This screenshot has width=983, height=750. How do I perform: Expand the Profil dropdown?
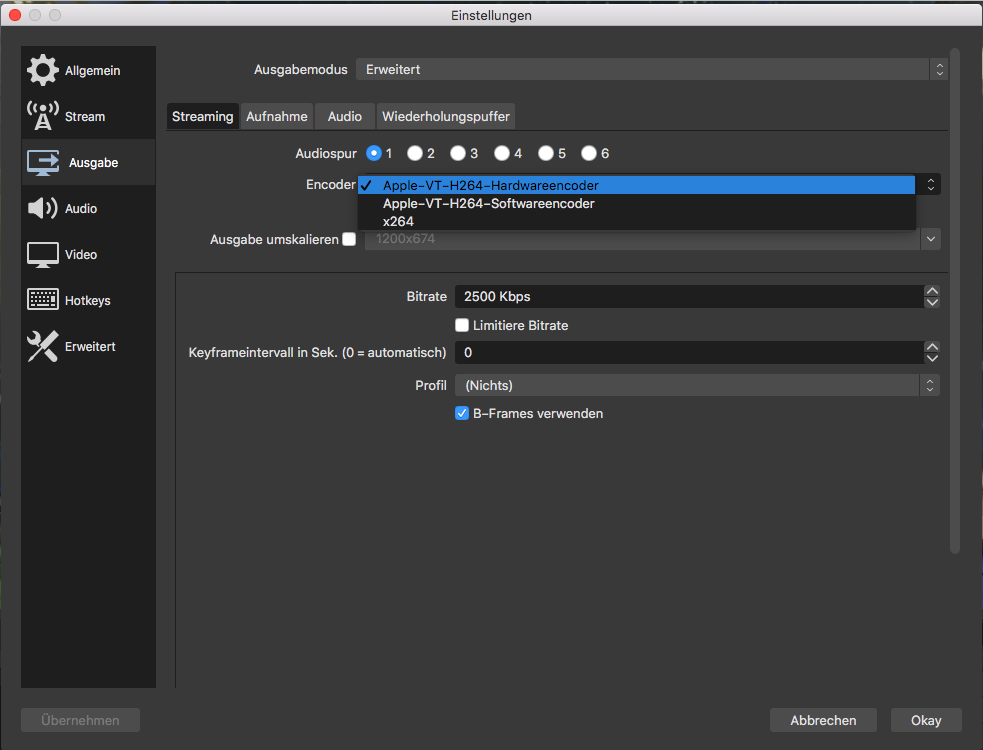pyautogui.click(x=696, y=385)
